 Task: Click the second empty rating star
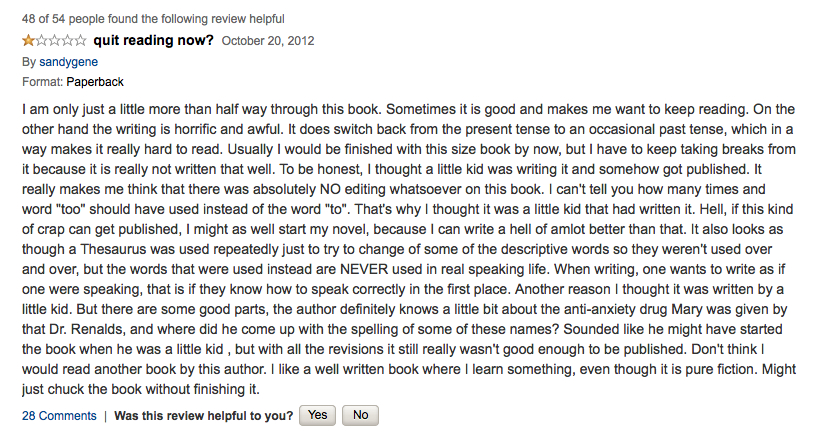click(x=41, y=40)
